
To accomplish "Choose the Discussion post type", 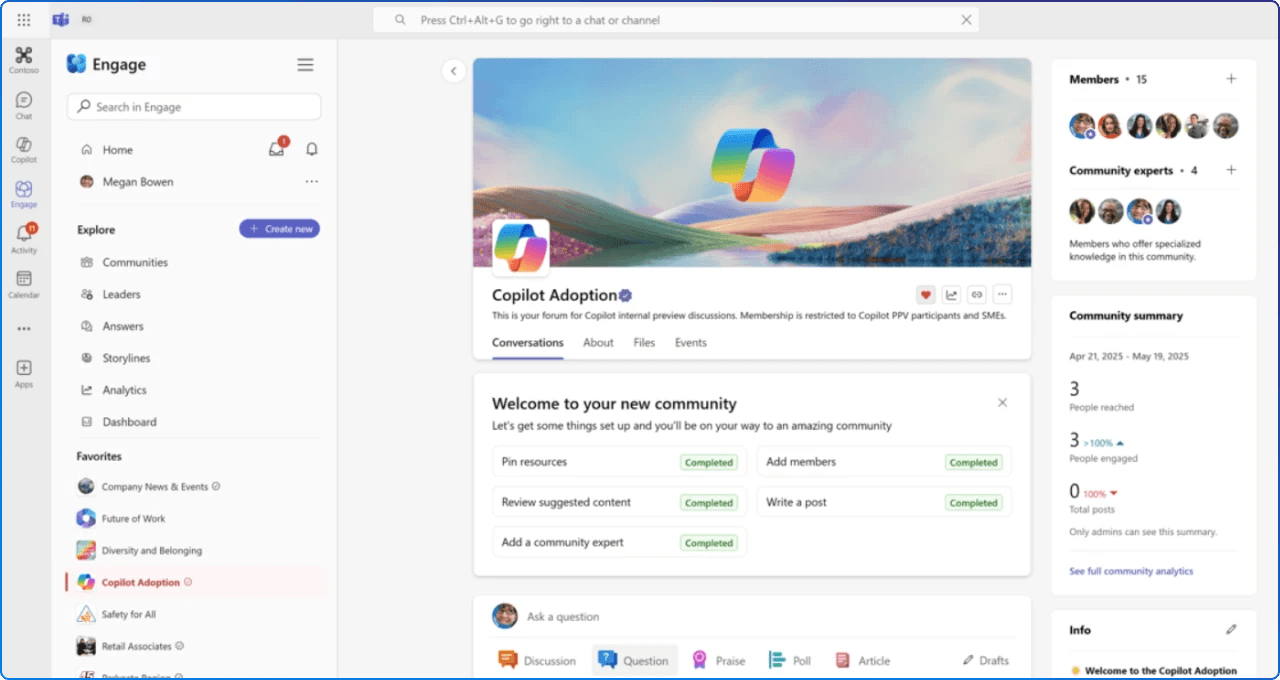I will [537, 660].
